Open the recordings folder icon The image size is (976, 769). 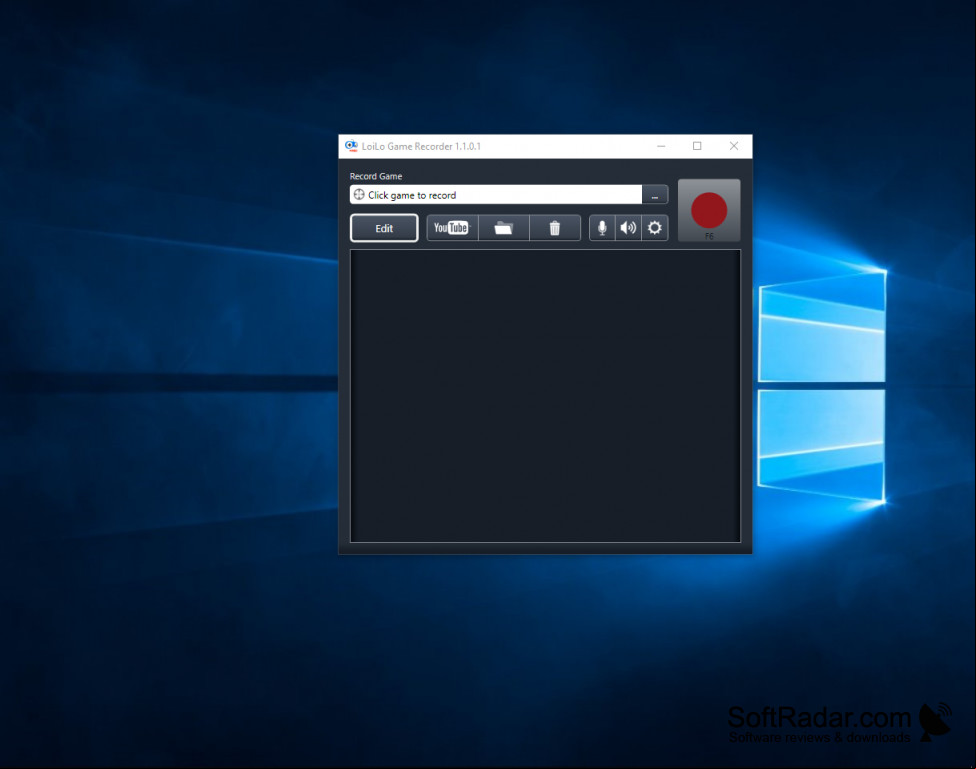[504, 228]
